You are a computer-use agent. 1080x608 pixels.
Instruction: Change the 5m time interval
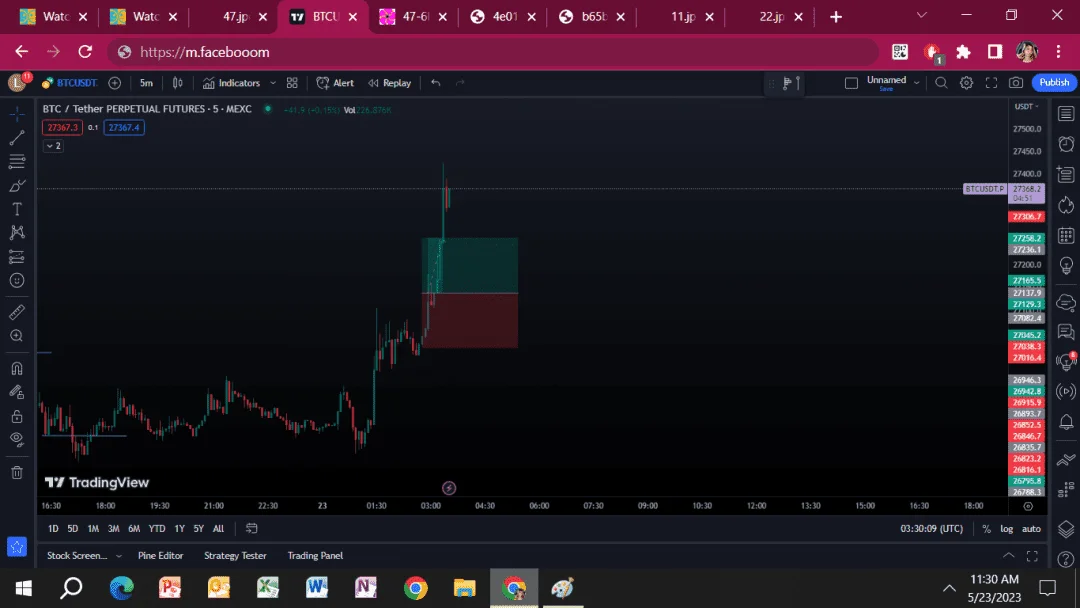(146, 83)
